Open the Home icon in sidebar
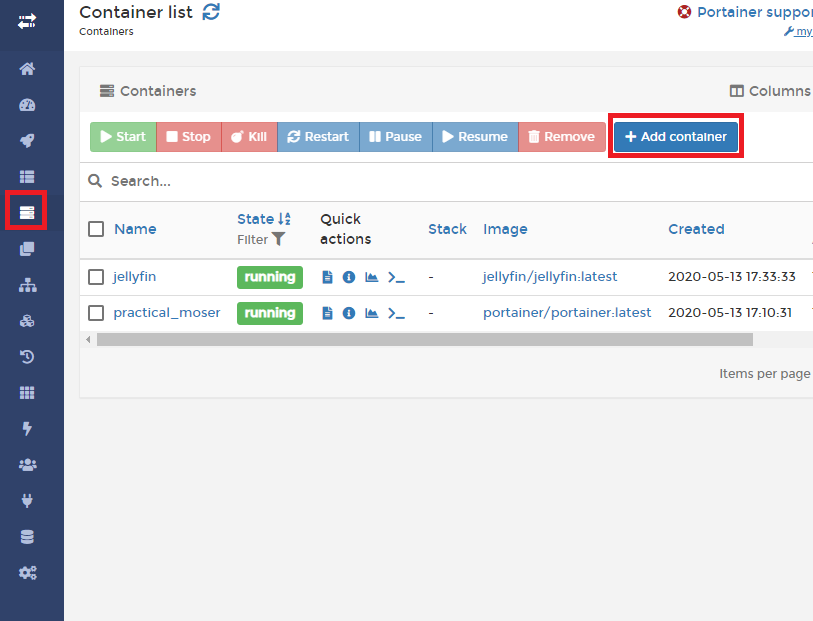Image resolution: width=813 pixels, height=621 pixels. [27, 68]
